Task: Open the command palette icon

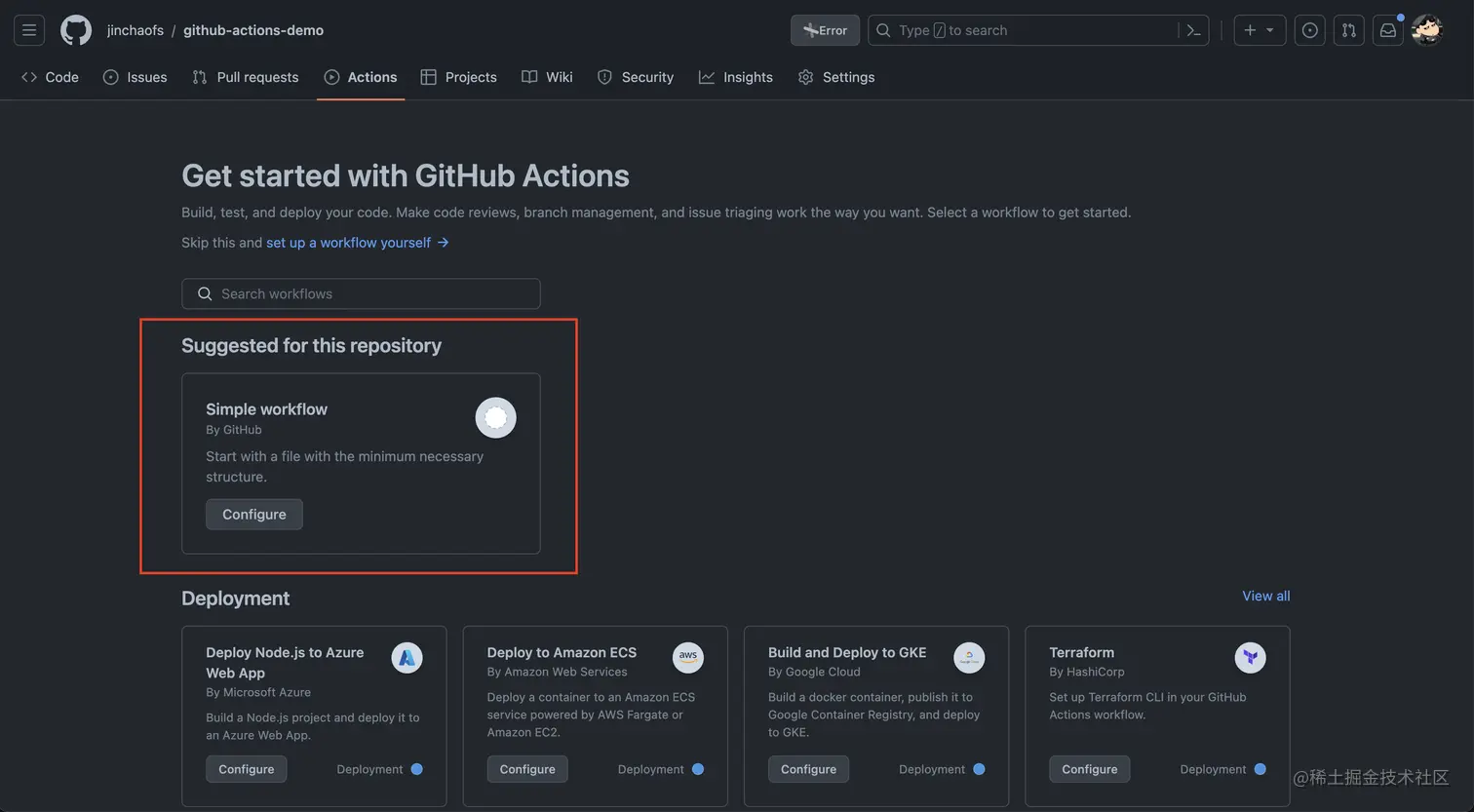Action: point(1193,30)
